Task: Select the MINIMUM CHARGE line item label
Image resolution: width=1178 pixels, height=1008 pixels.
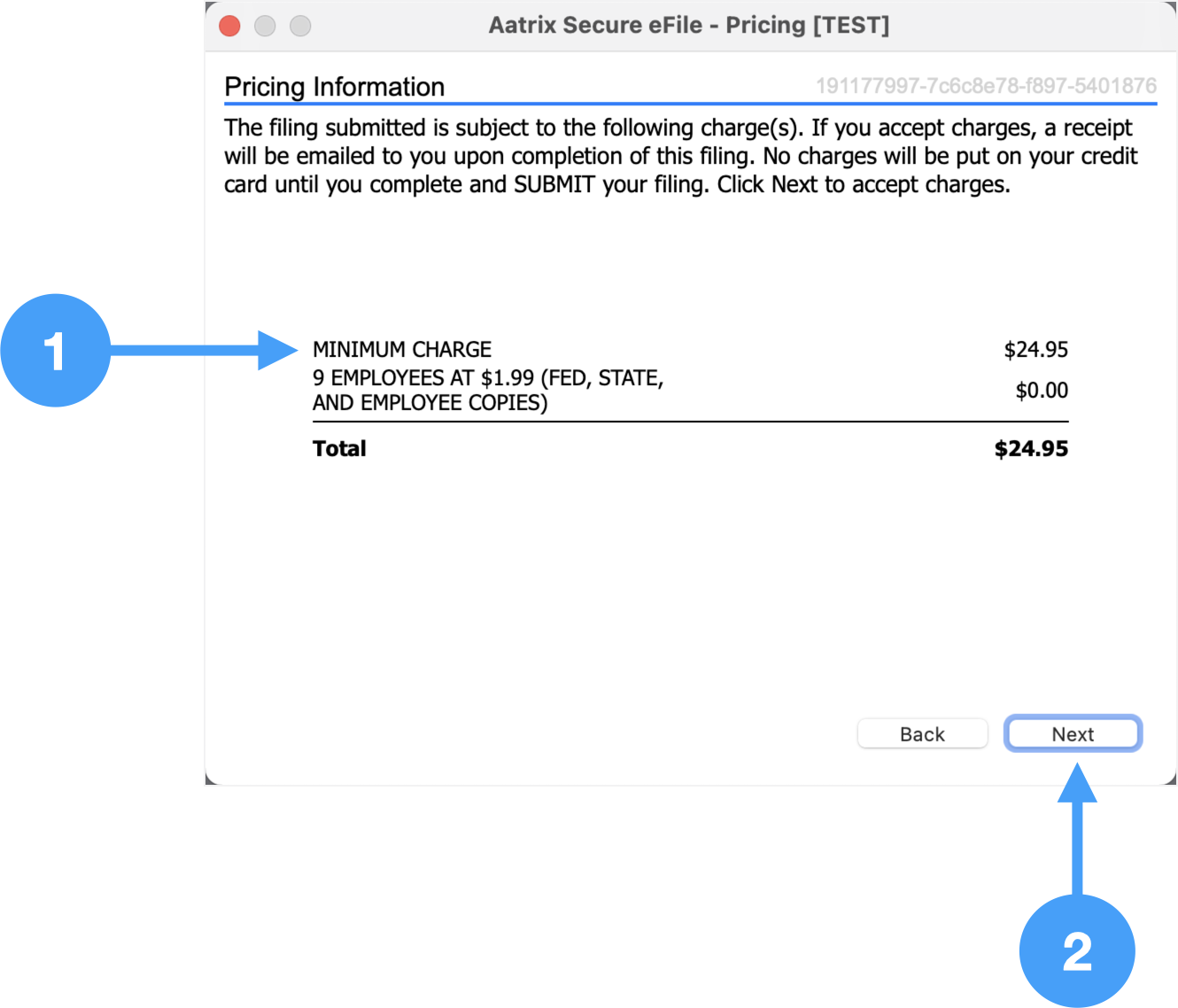Action: point(402,349)
